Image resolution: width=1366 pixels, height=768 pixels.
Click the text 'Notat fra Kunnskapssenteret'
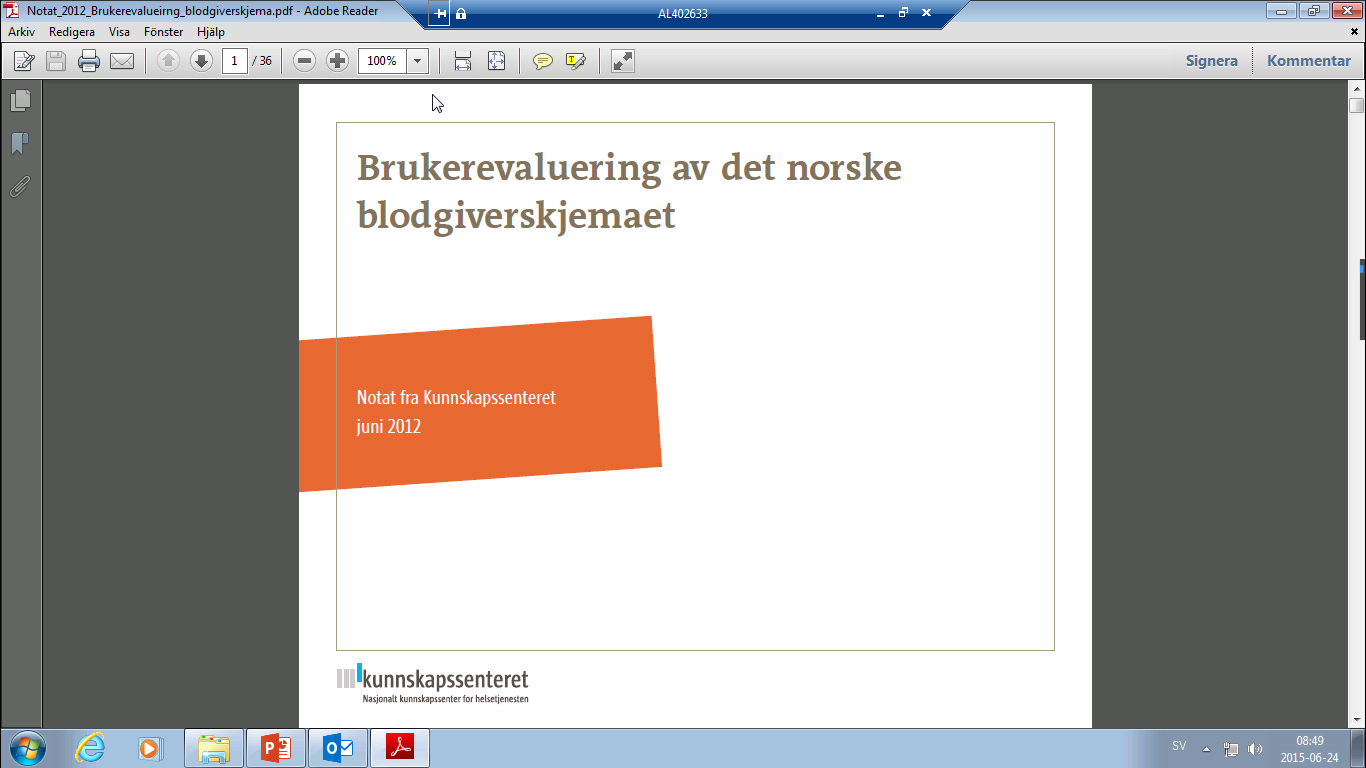pyautogui.click(x=456, y=397)
